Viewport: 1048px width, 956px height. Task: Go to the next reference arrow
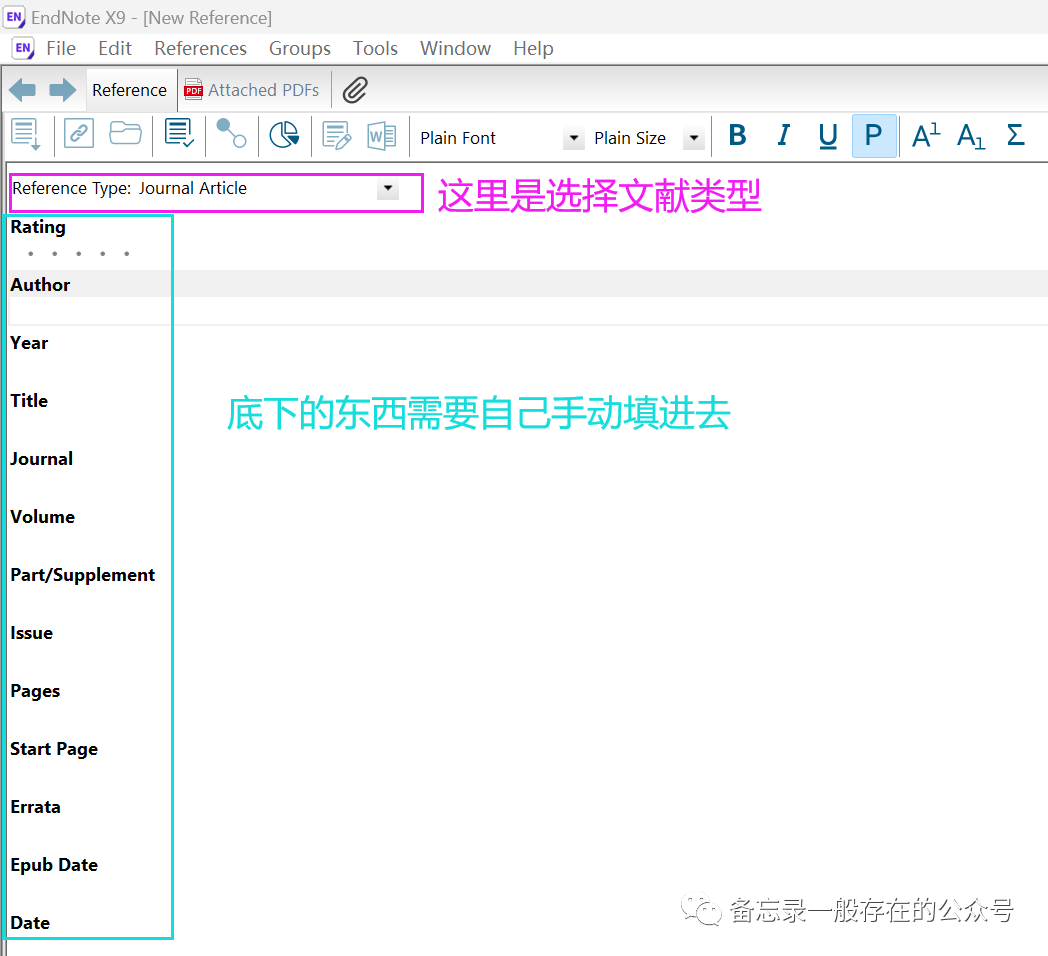coord(63,90)
